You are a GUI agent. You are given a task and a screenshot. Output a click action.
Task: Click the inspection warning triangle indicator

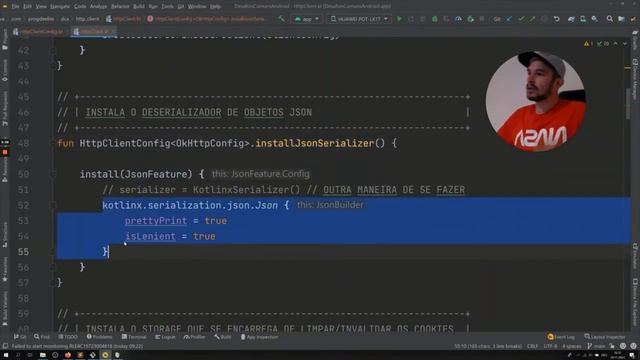tap(588, 44)
